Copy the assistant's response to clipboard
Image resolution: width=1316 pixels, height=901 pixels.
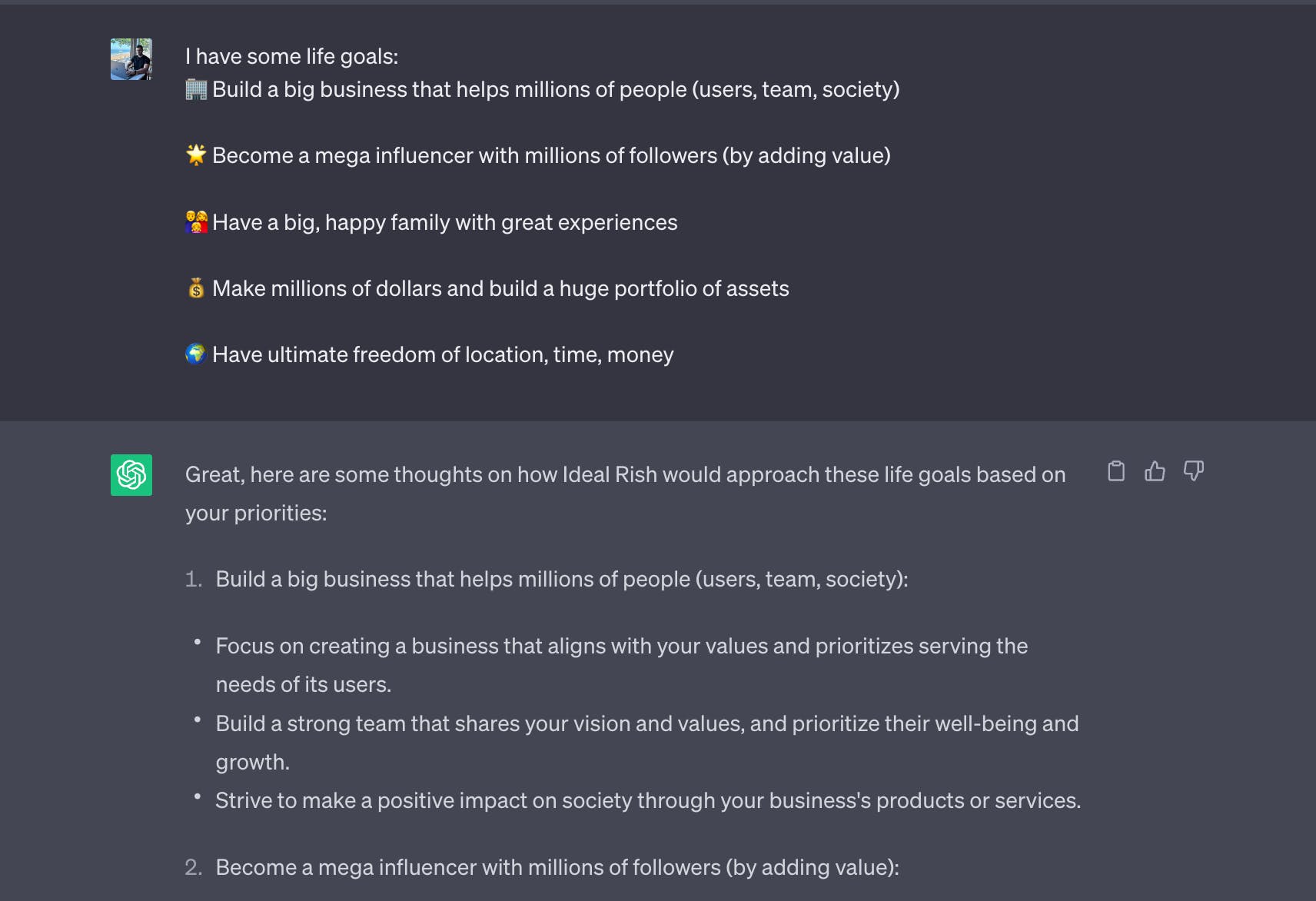pos(1116,471)
